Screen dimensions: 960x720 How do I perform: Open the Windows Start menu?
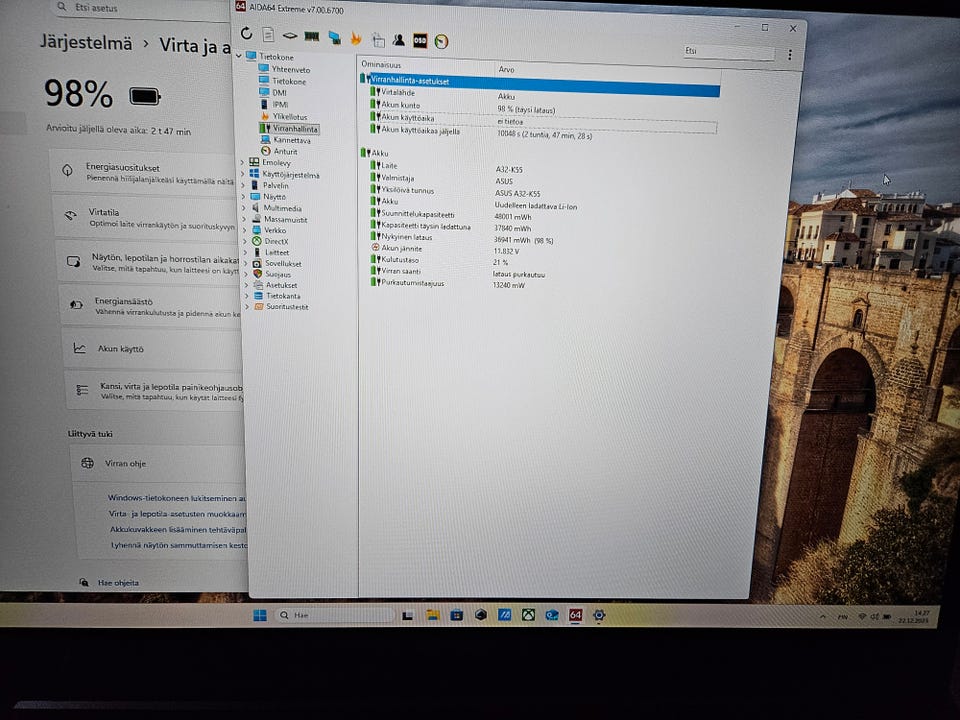coord(260,615)
